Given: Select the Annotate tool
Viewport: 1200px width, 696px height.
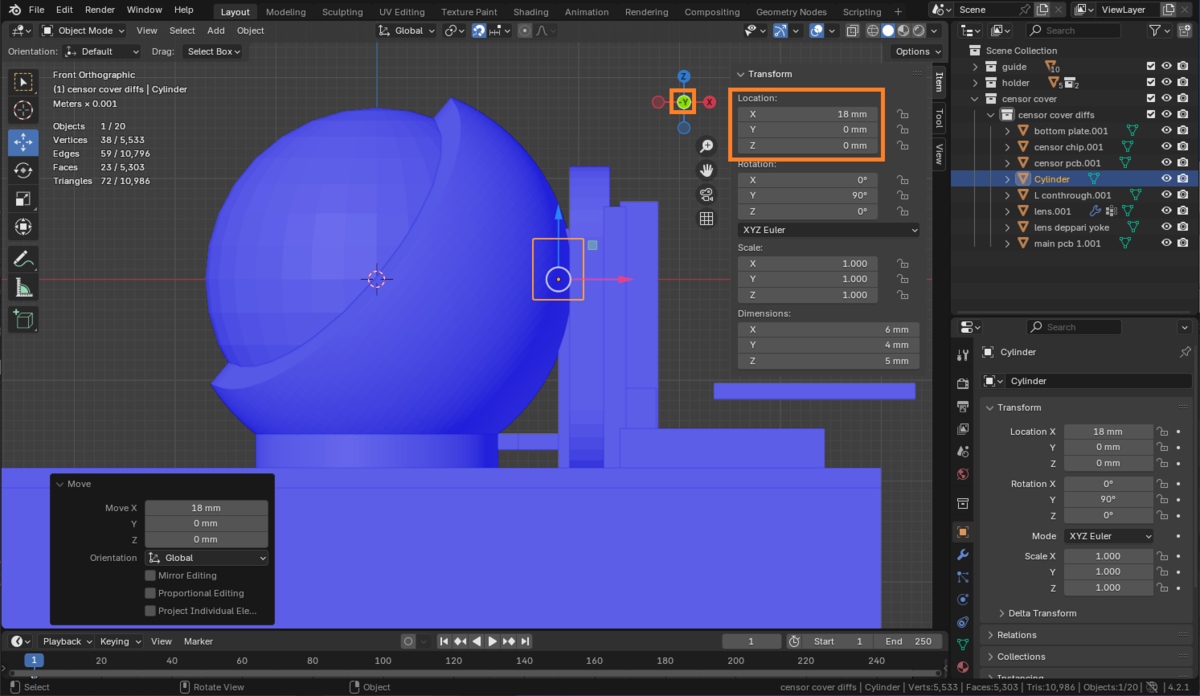Looking at the screenshot, I should pos(24,259).
